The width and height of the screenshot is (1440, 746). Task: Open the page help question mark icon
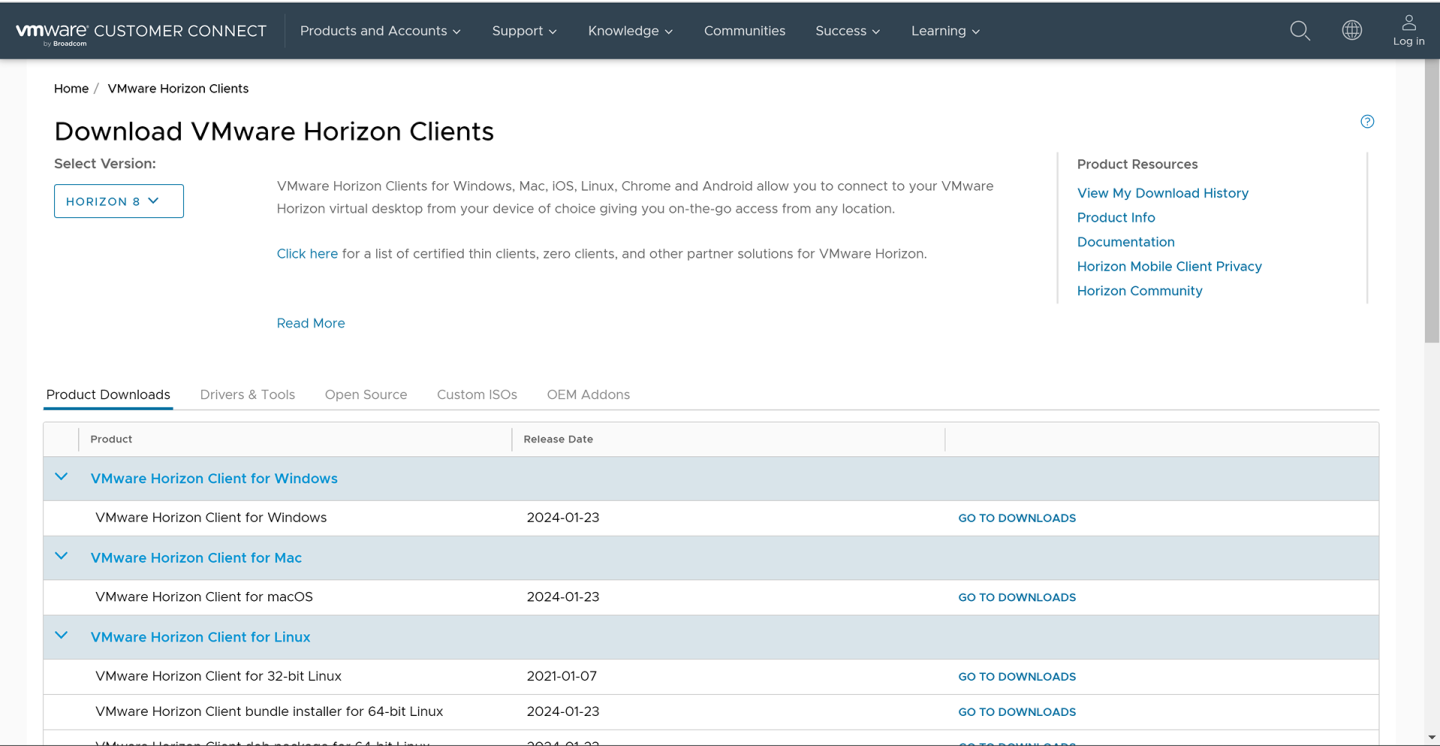point(1367,121)
